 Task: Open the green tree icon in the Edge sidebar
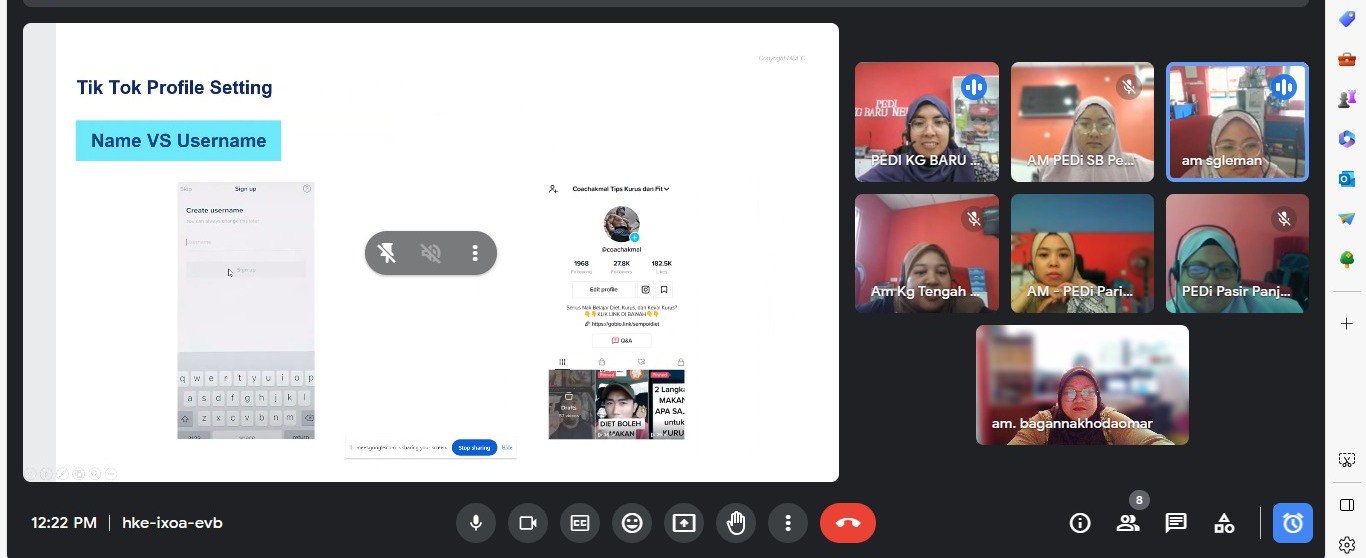coord(1346,259)
